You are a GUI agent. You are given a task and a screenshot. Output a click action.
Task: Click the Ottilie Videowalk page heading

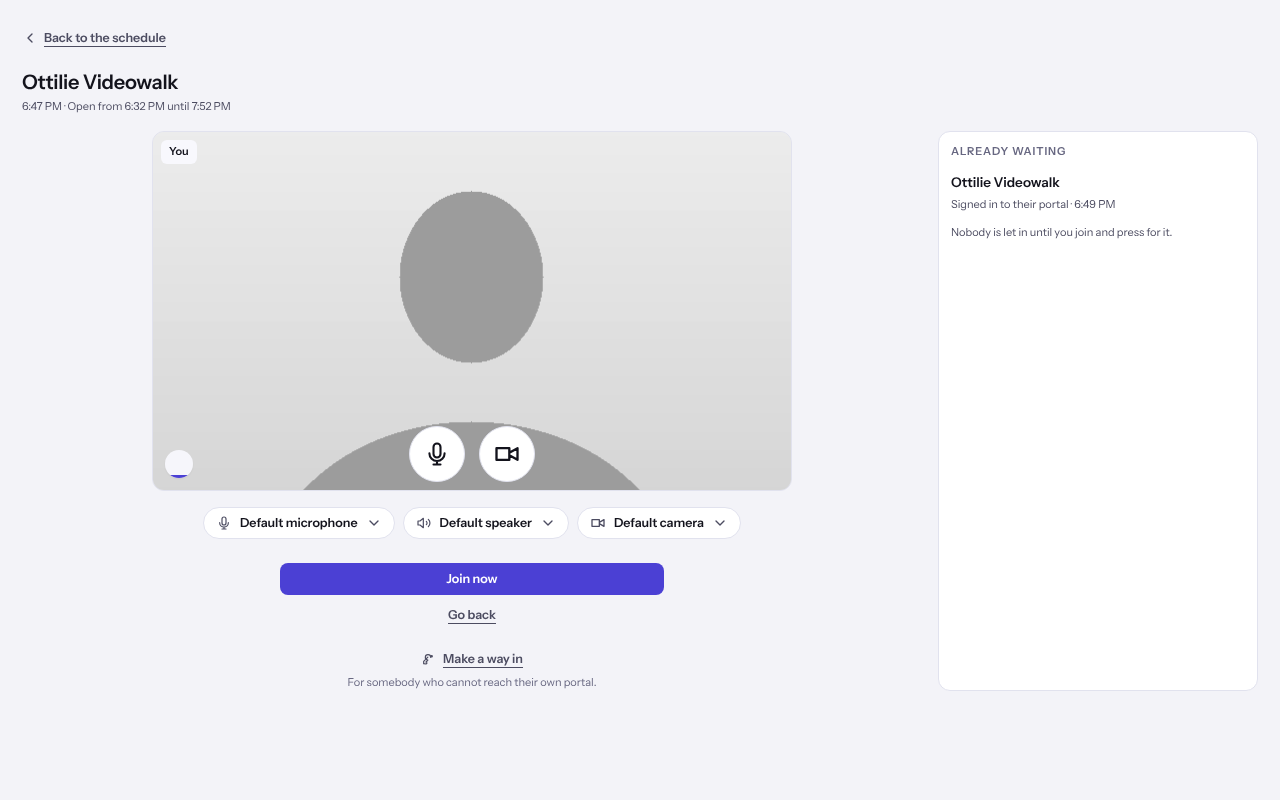pos(100,82)
